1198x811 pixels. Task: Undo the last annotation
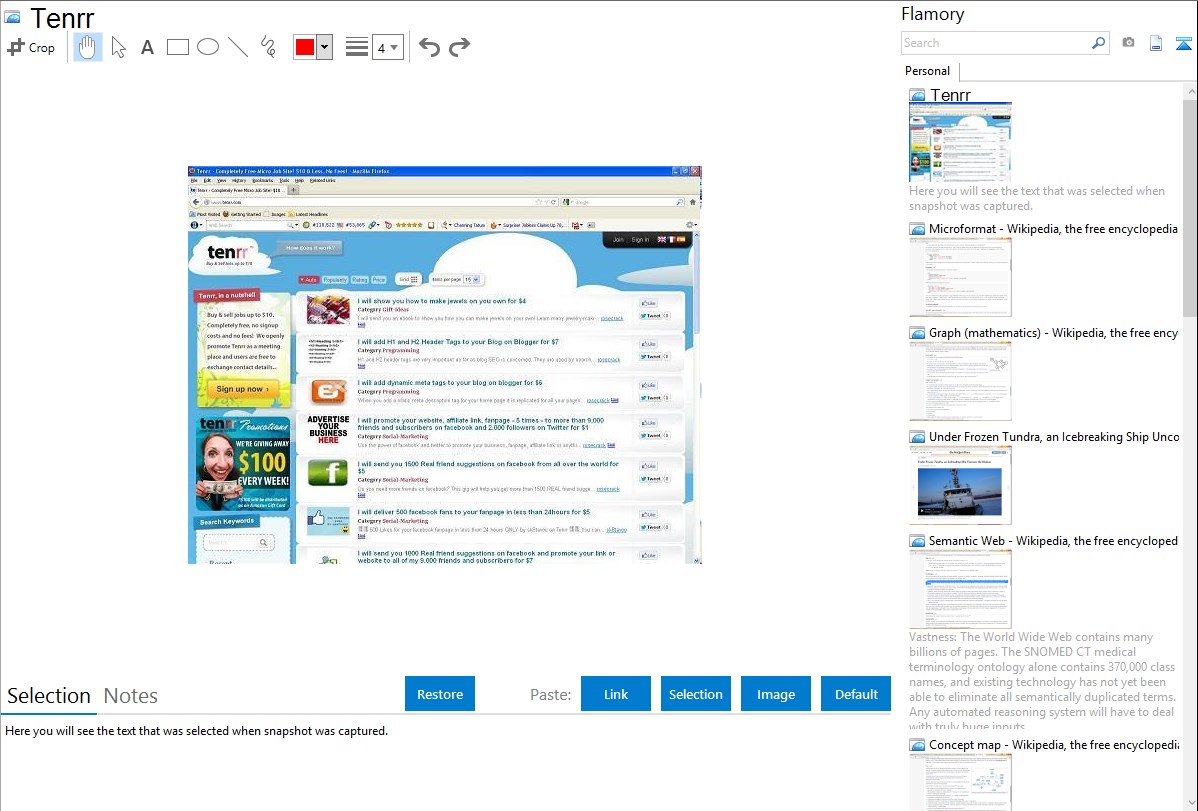pos(429,47)
